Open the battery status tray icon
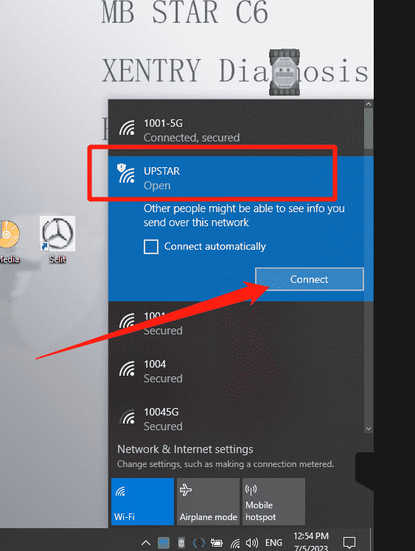Screen dimensions: 415x551 [216, 543]
